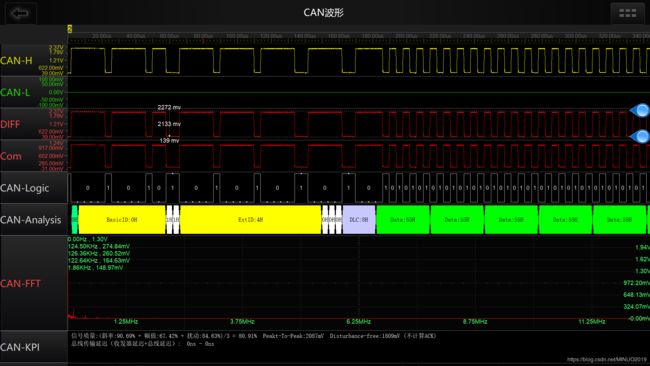The width and height of the screenshot is (650, 366).
Task: Click the Disturbance-free KPI value text
Action: pyautogui.click(x=364, y=336)
